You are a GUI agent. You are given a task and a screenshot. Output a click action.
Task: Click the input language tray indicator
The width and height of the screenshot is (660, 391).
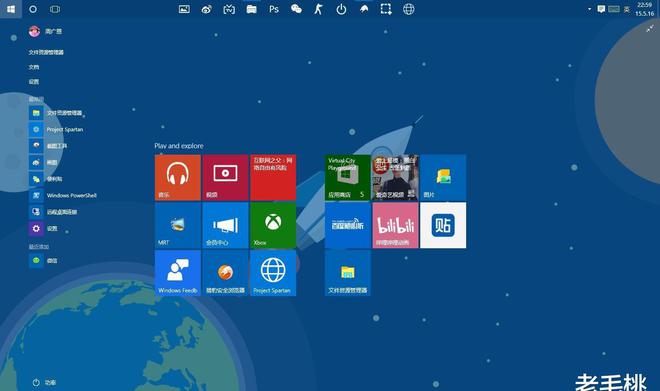(x=627, y=9)
